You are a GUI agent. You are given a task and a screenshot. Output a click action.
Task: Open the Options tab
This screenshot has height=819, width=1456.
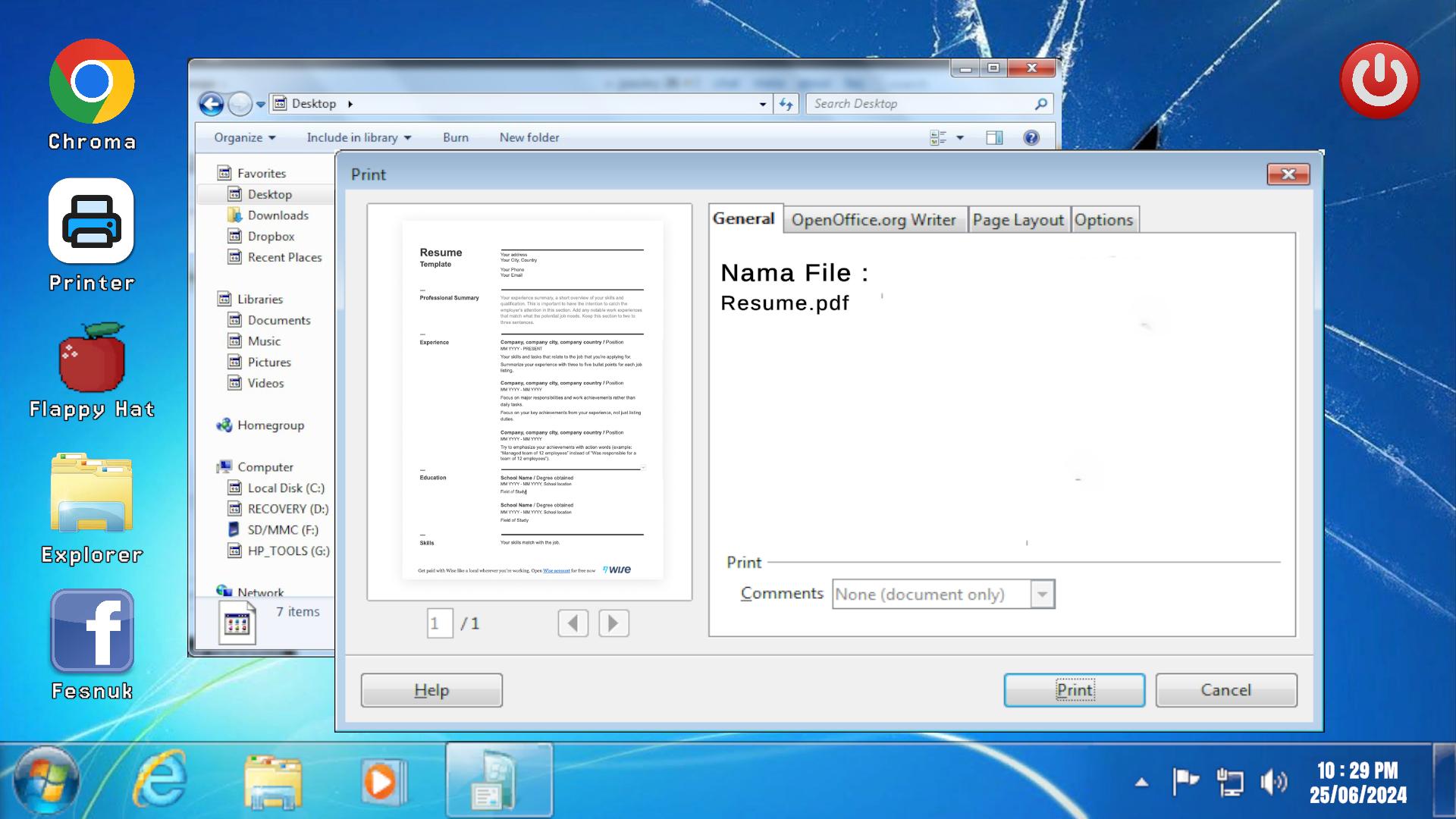pos(1103,220)
